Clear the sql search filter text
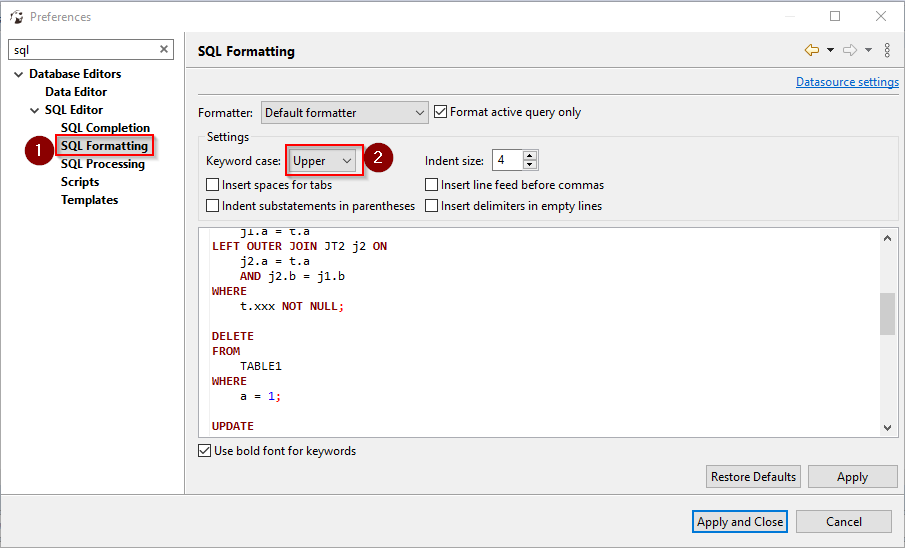 pos(164,49)
